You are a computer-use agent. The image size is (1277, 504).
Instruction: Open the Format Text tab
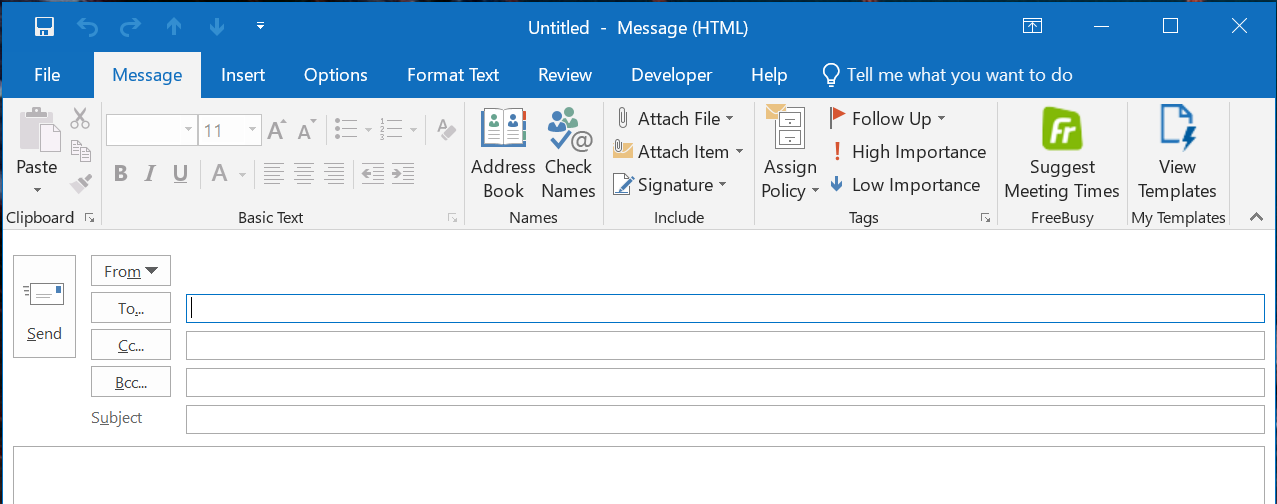pyautogui.click(x=453, y=75)
